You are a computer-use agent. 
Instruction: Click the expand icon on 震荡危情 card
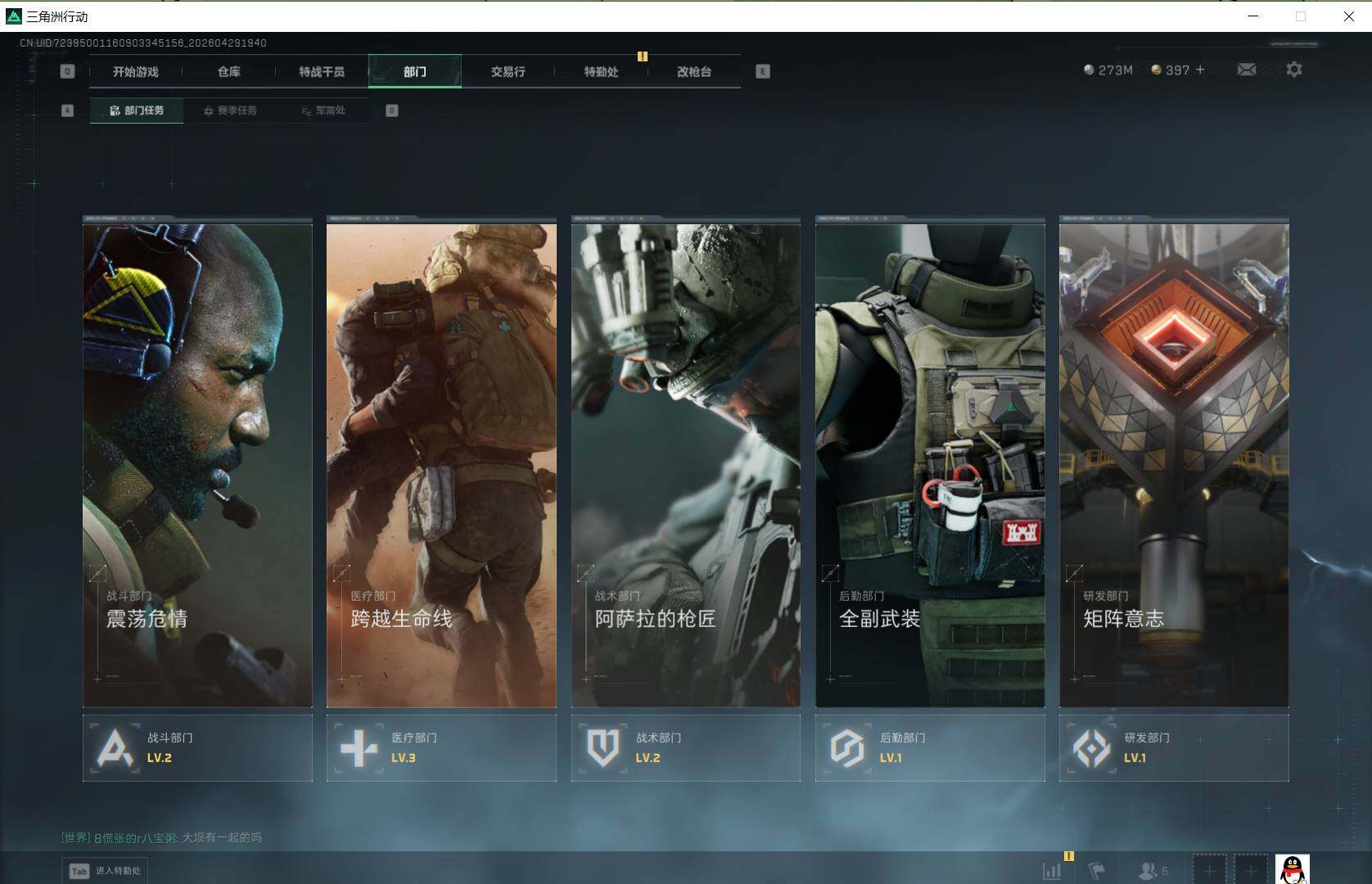click(x=97, y=573)
